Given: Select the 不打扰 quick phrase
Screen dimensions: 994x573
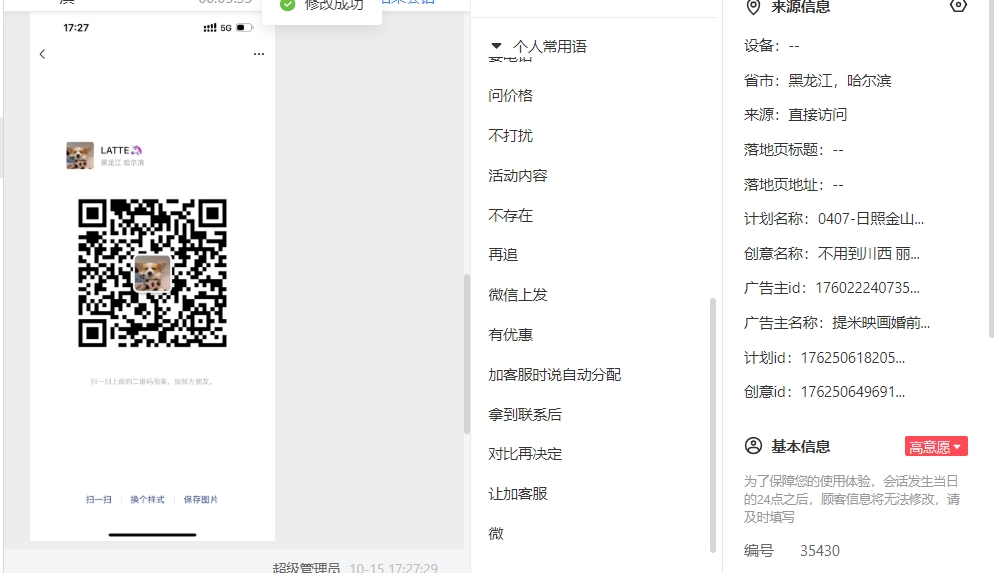Looking at the screenshot, I should [510, 136].
